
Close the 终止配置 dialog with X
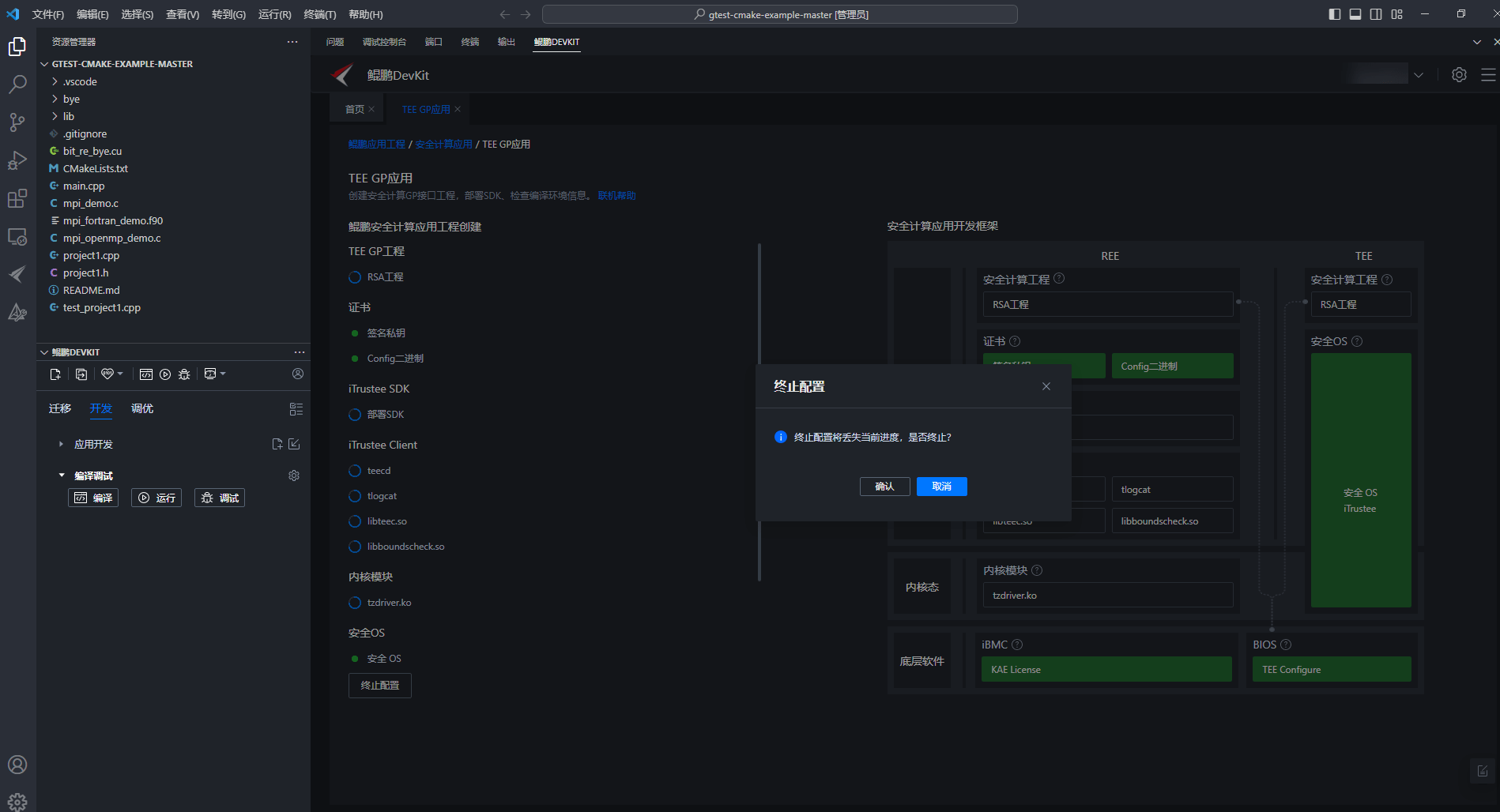(x=1046, y=386)
